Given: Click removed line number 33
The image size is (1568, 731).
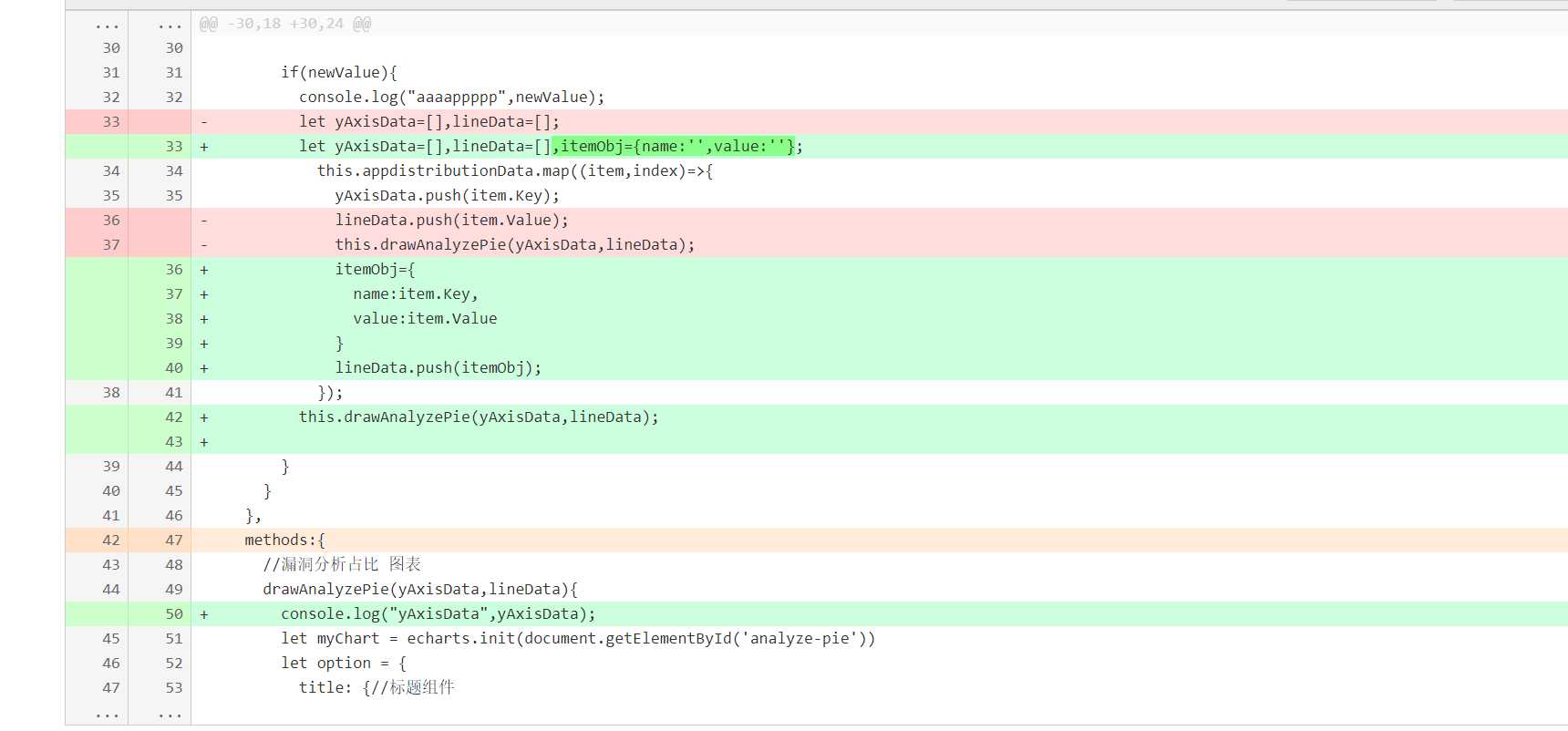Looking at the screenshot, I should pyautogui.click(x=111, y=121).
